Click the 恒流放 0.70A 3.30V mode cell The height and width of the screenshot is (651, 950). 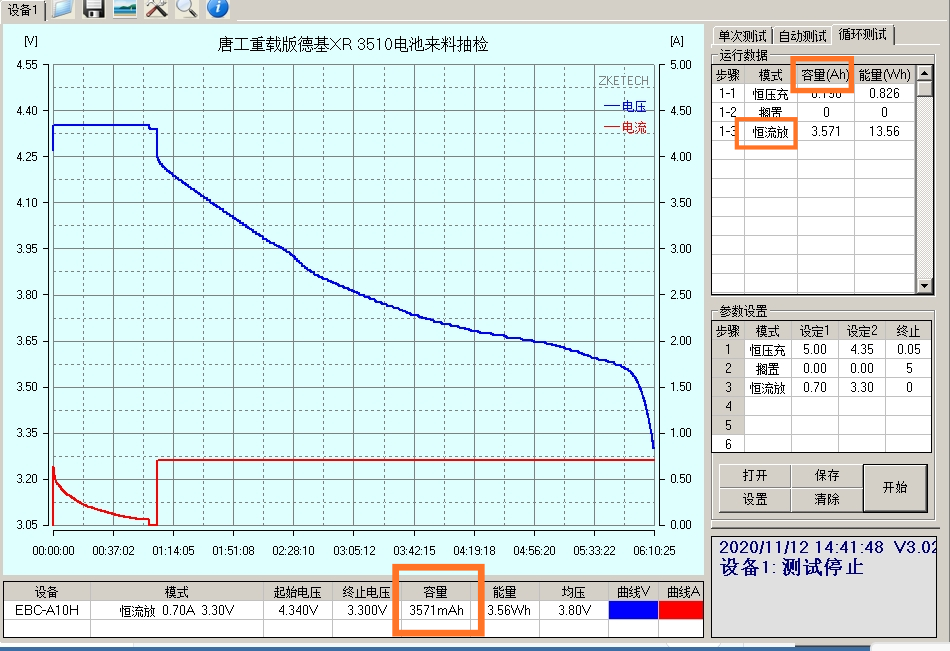click(x=177, y=610)
